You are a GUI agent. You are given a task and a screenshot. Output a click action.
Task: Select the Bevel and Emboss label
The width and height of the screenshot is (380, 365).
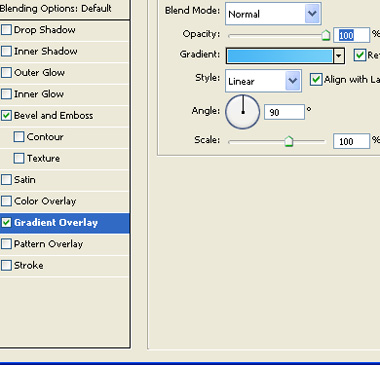click(54, 116)
